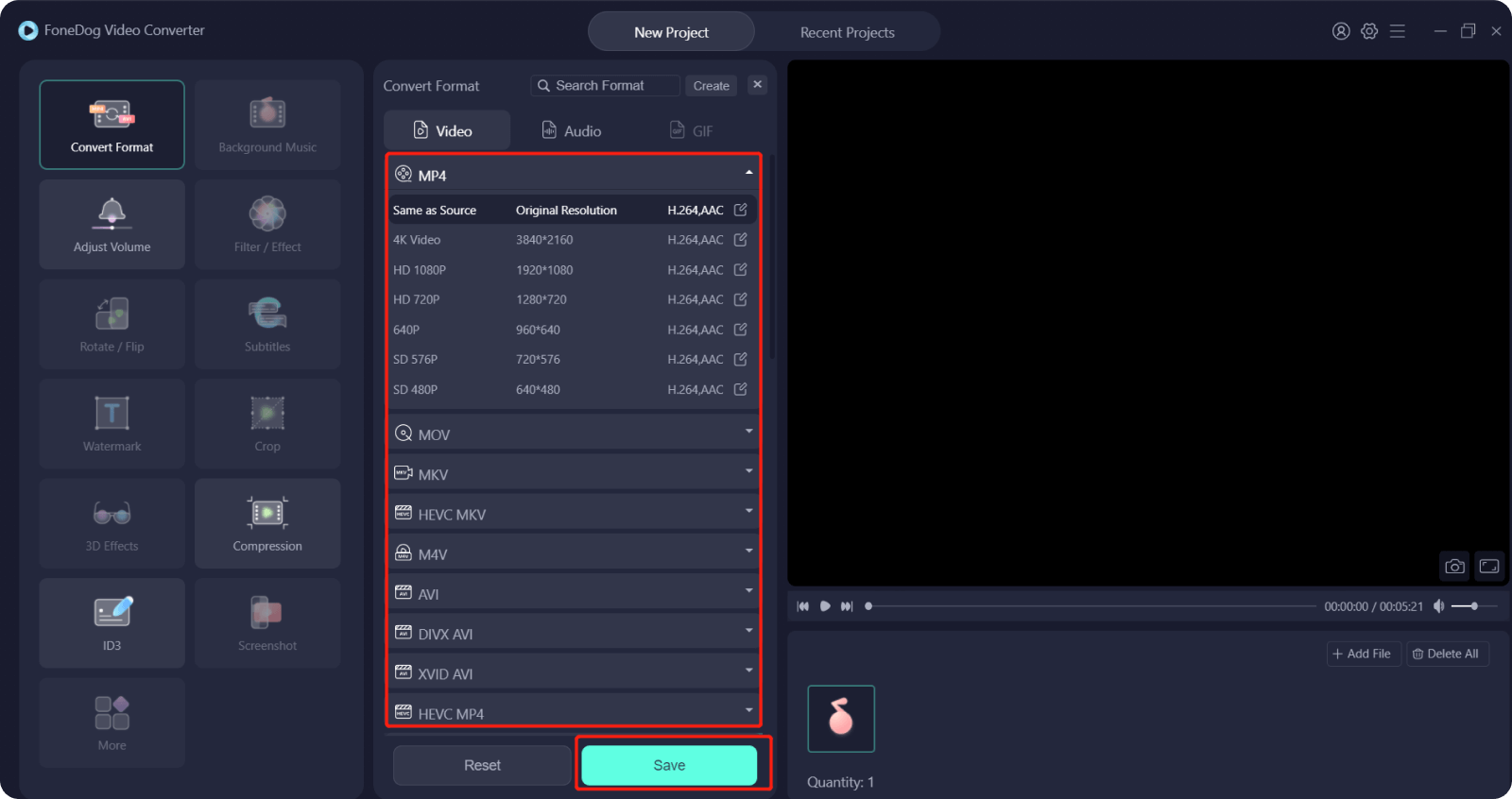Expand the HEVC MKV format group

click(x=748, y=513)
